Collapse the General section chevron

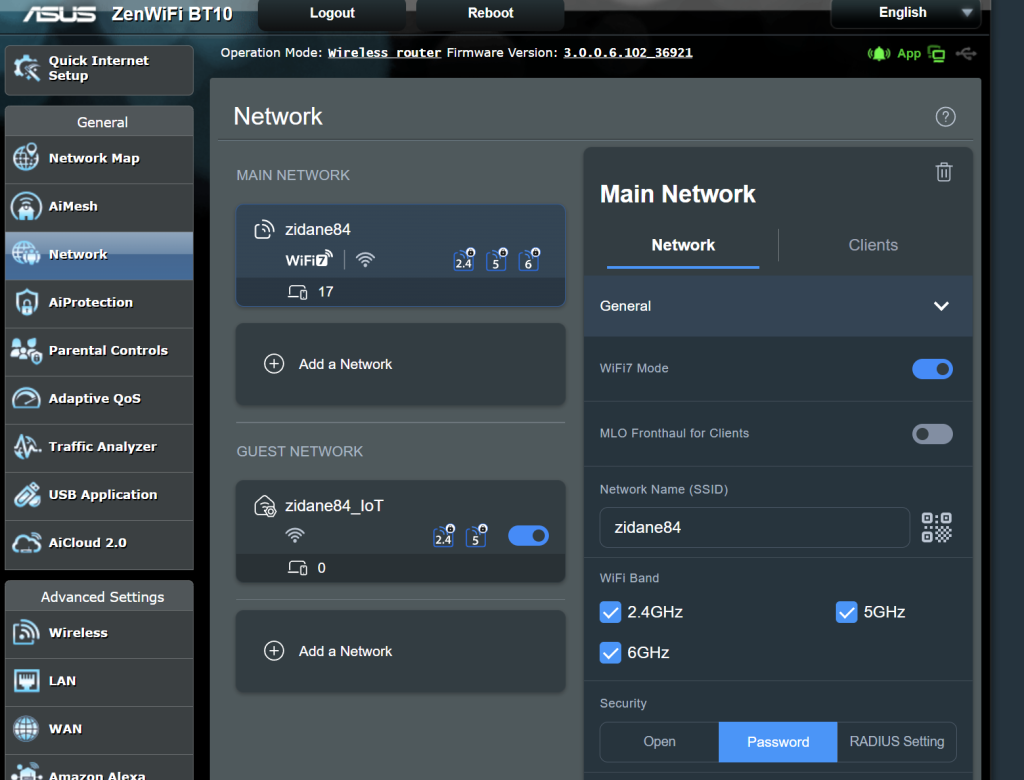940,306
